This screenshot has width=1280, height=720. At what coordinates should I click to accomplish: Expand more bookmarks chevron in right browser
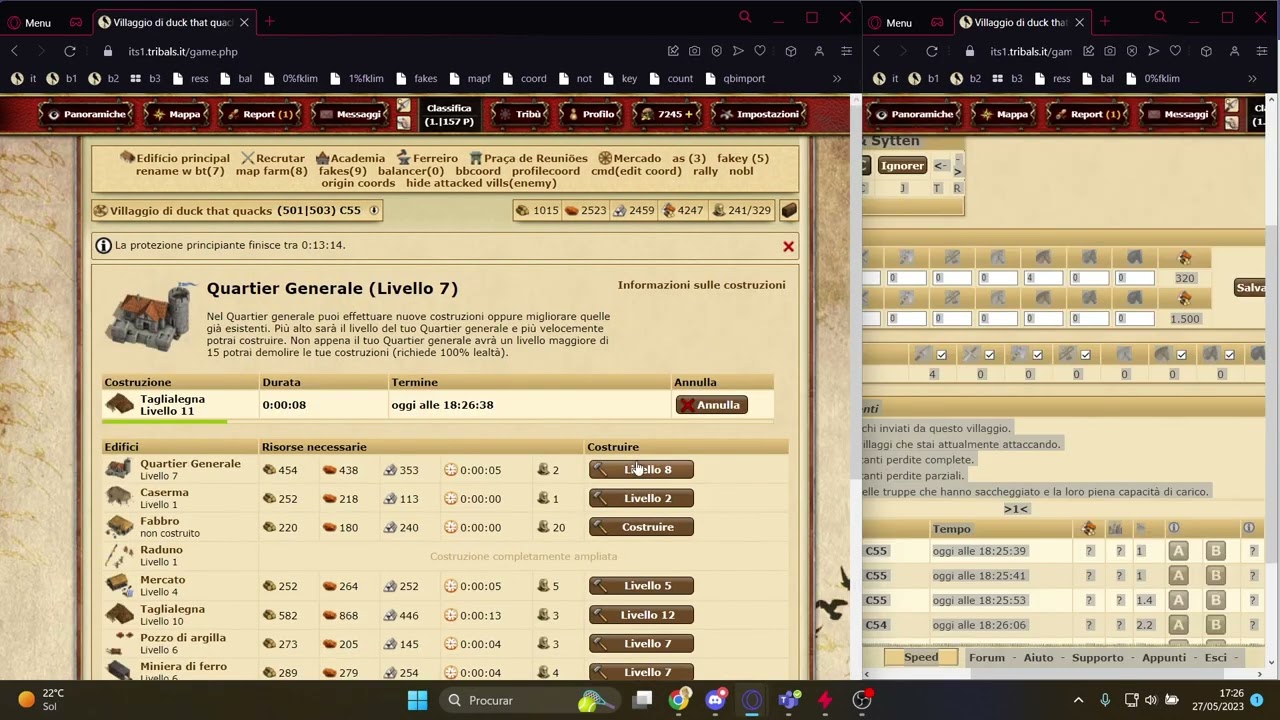(x=1252, y=78)
